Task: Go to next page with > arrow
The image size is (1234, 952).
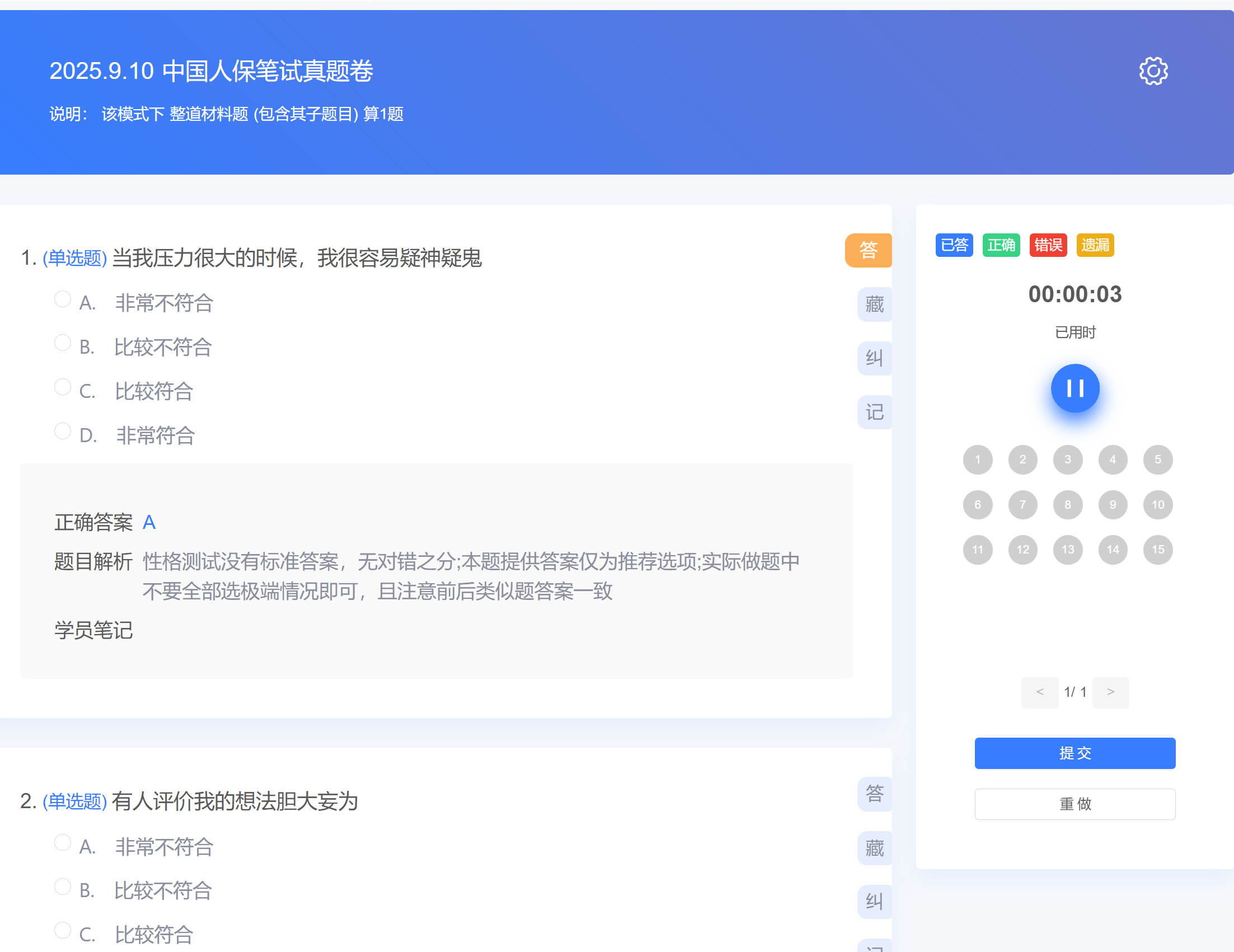Action: 1110,692
